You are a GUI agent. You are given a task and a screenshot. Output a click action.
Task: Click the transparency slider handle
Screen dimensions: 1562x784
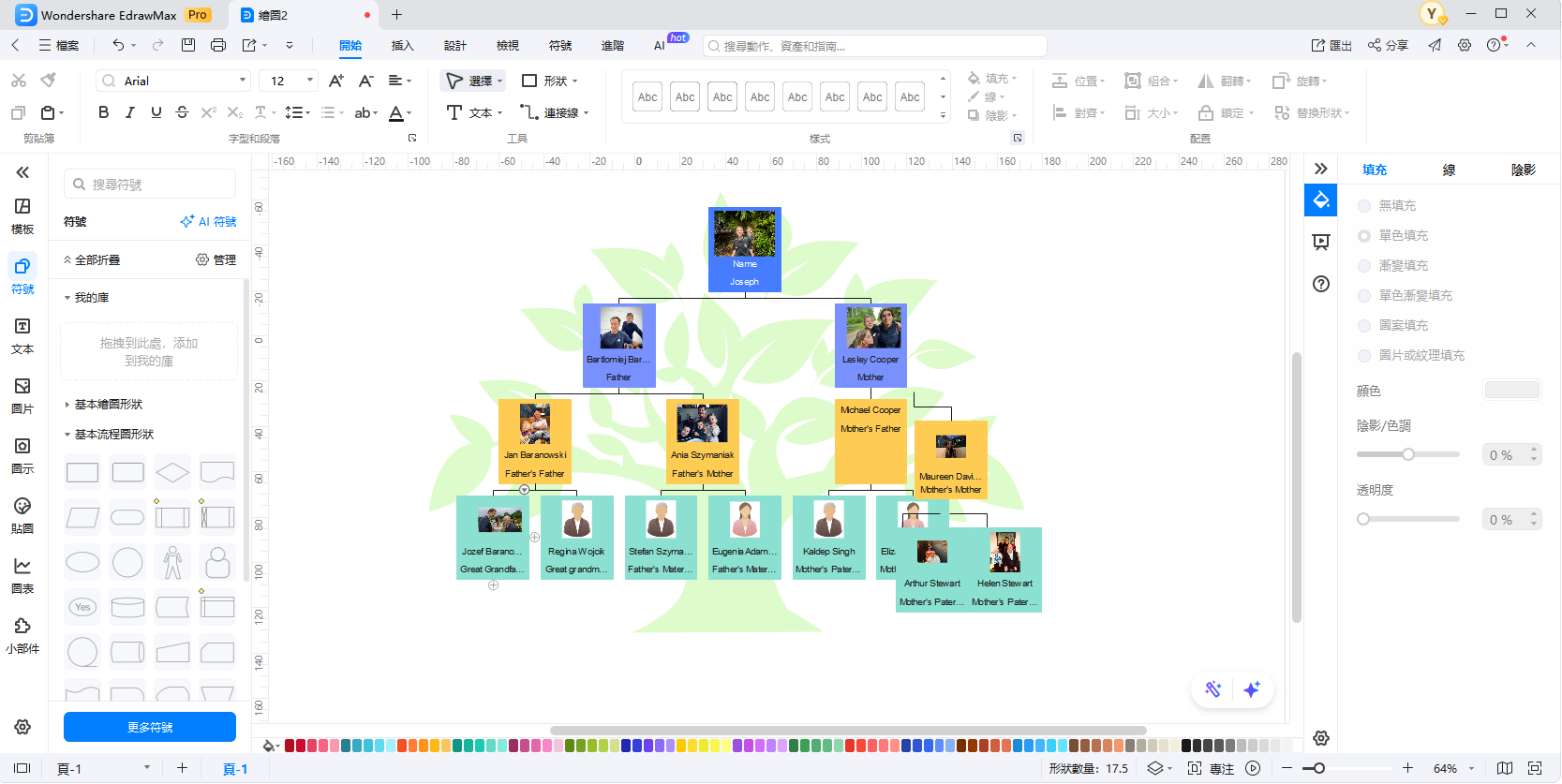(x=1363, y=519)
